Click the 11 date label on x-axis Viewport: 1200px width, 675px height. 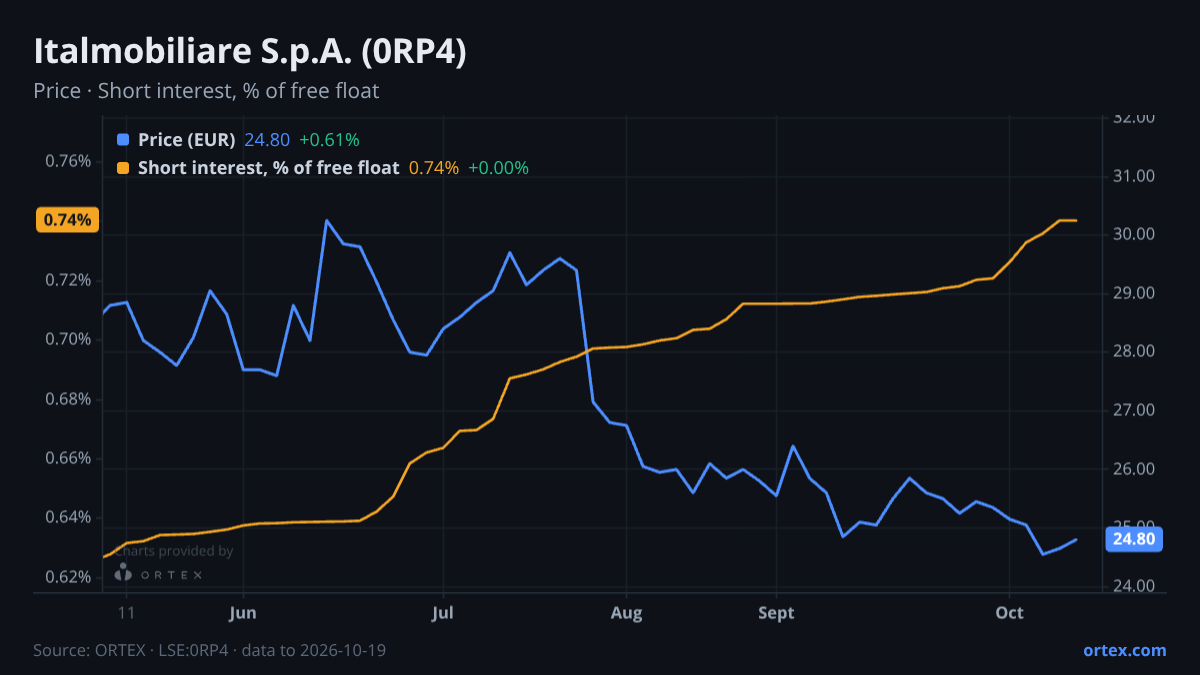pos(126,613)
